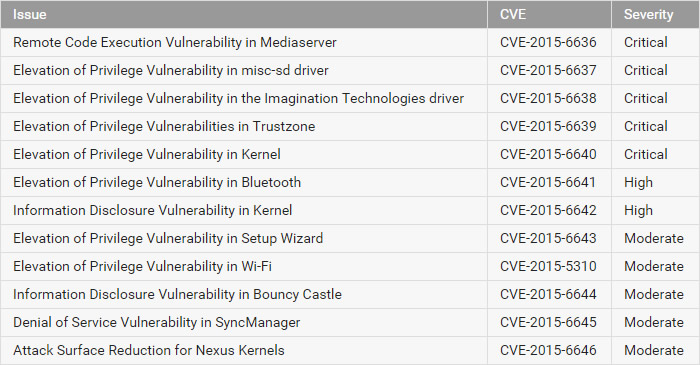Select Information Disclosure Vulnerability in Kernel

point(153,210)
